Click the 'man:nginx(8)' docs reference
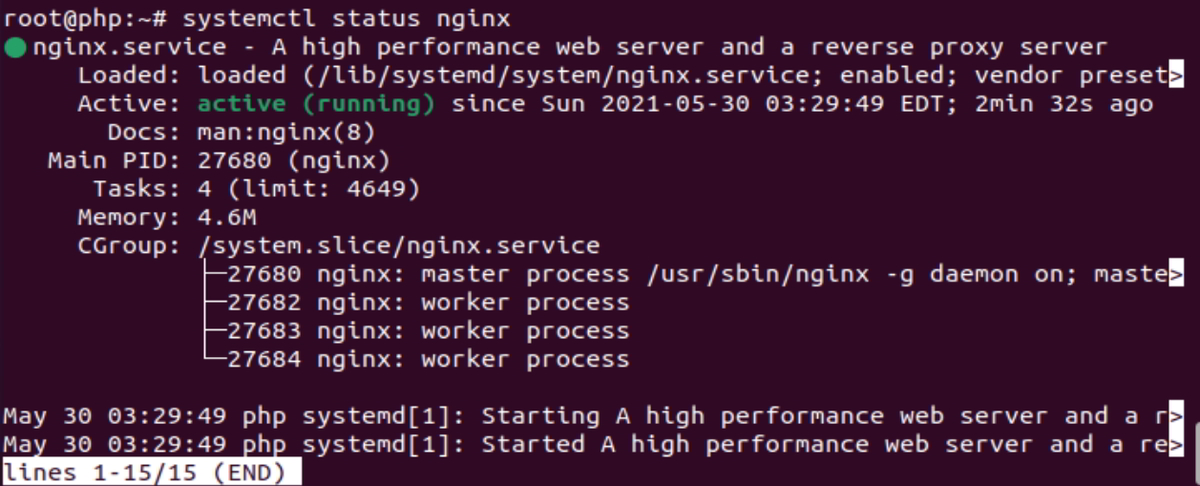This screenshot has width=1200, height=486. [287, 132]
